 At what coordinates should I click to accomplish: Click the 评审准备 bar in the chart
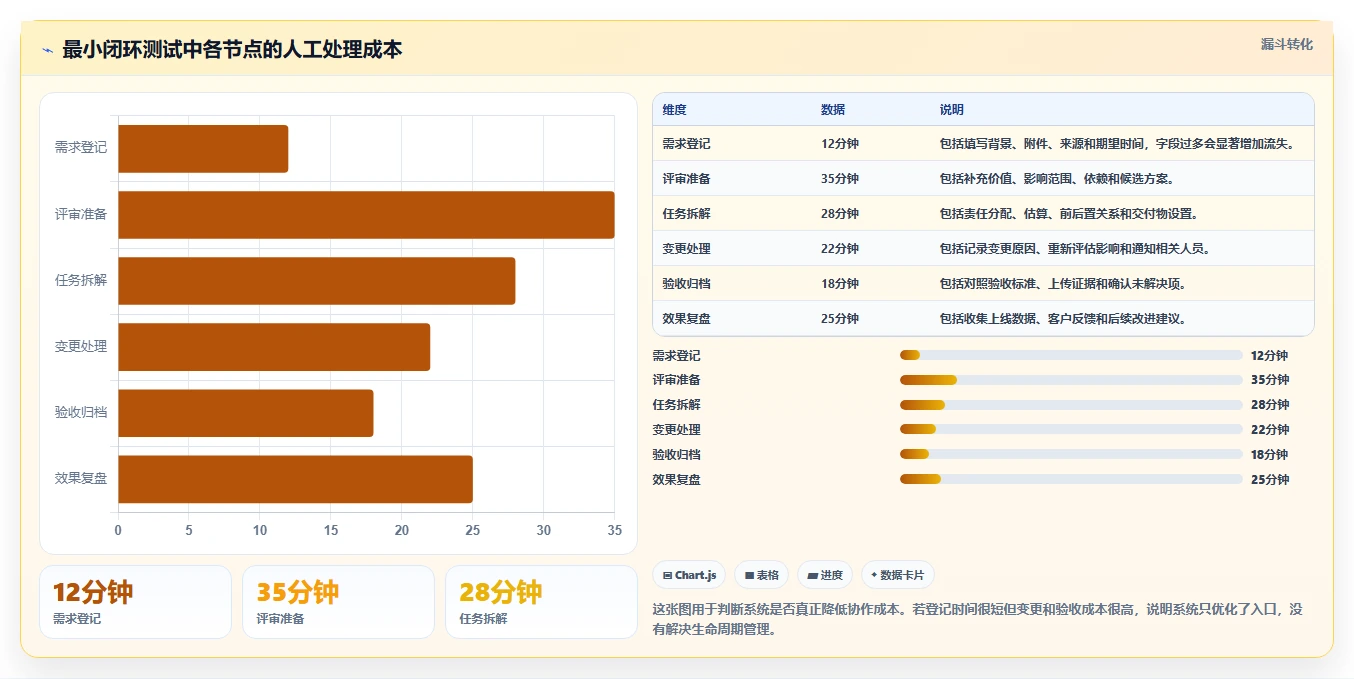tap(366, 215)
